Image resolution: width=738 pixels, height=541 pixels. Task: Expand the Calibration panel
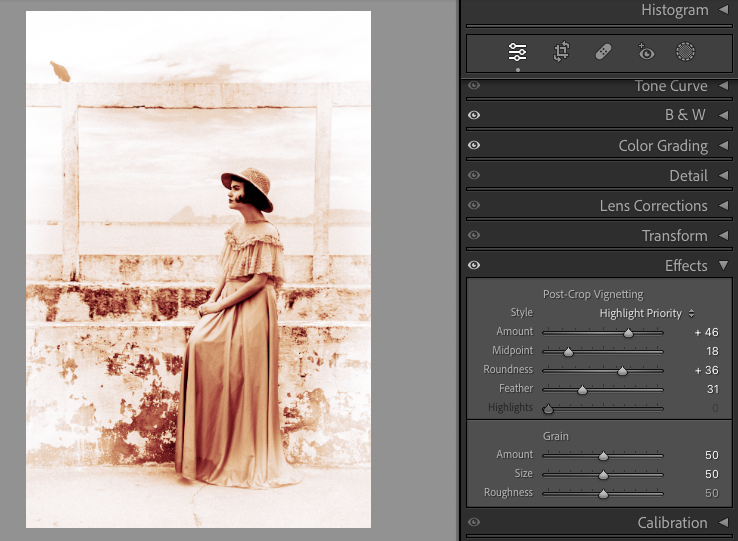pos(723,523)
